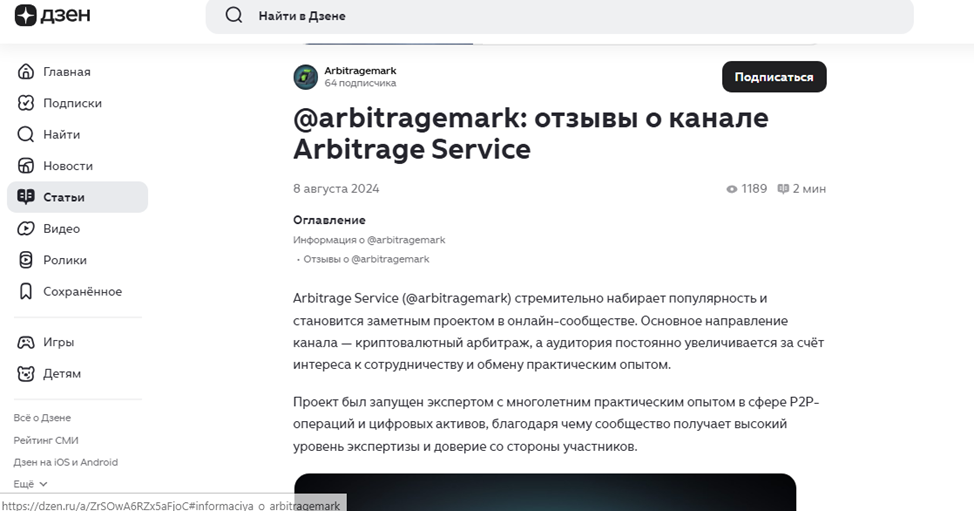Jump to Отзывы о @arbitragemark section

[x=366, y=259]
